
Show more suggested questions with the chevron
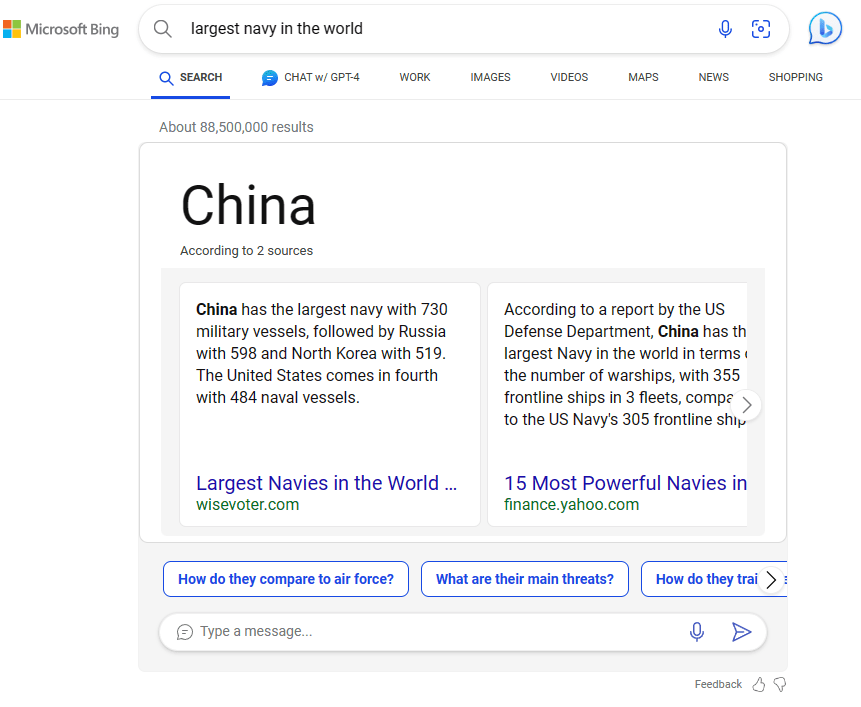[770, 579]
